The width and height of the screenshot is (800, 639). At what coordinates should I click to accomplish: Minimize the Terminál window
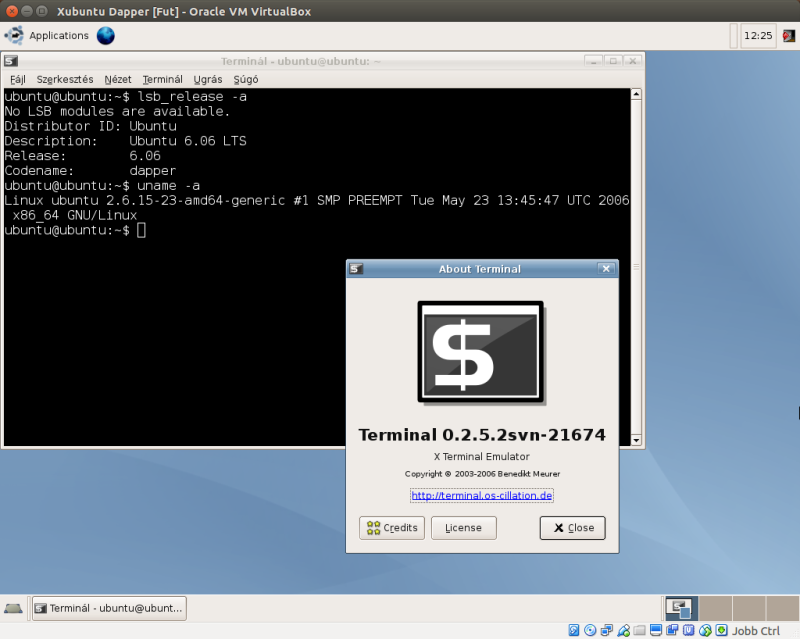593,61
